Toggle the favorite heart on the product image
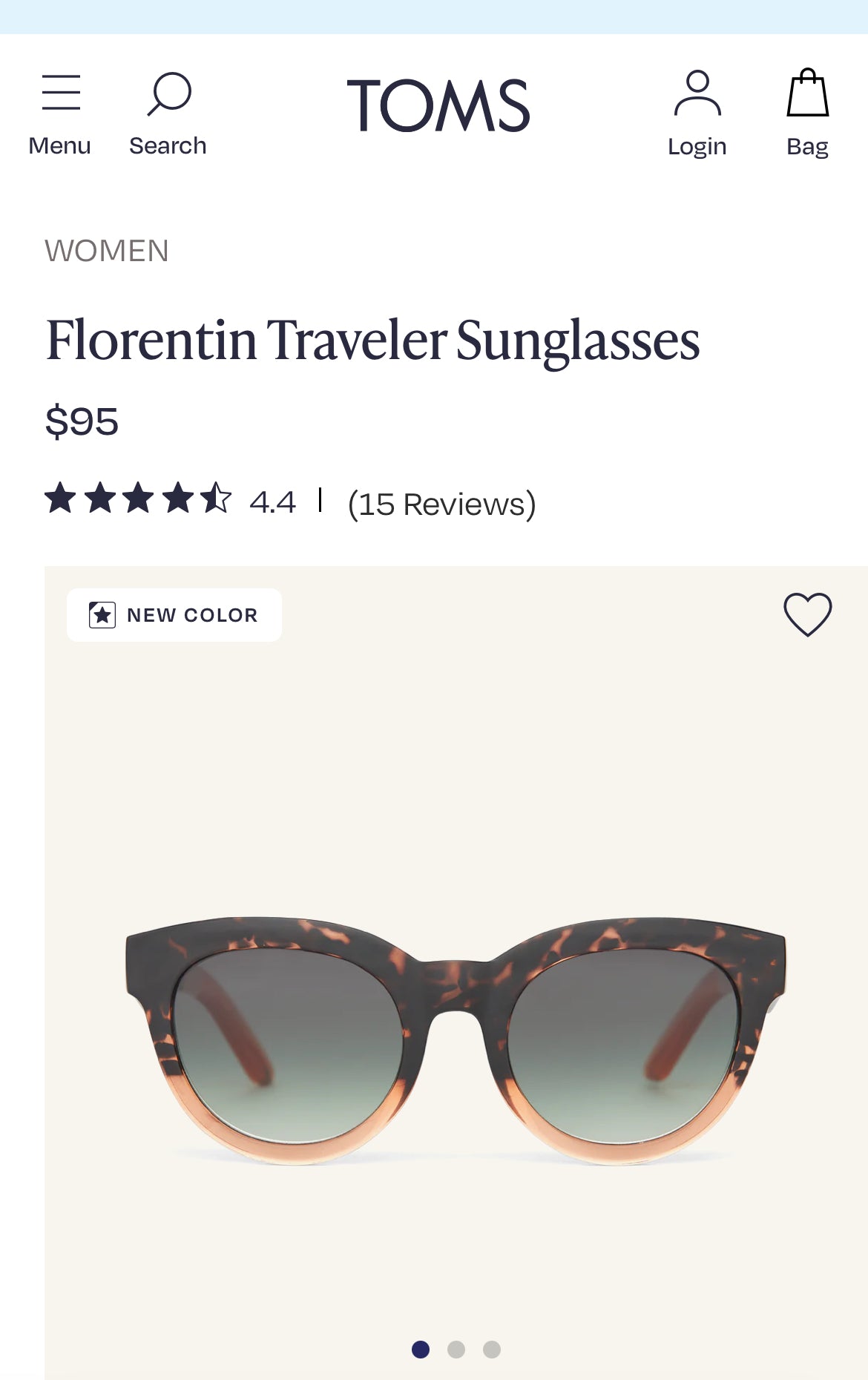Screen dimensions: 868x1380 (808, 614)
